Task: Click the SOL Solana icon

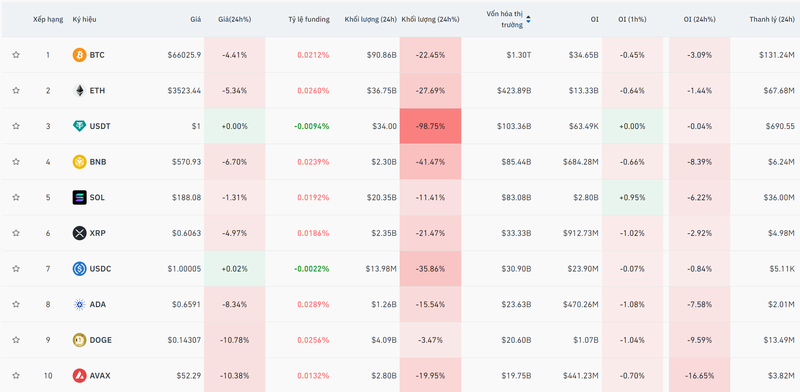Action: [x=79, y=197]
